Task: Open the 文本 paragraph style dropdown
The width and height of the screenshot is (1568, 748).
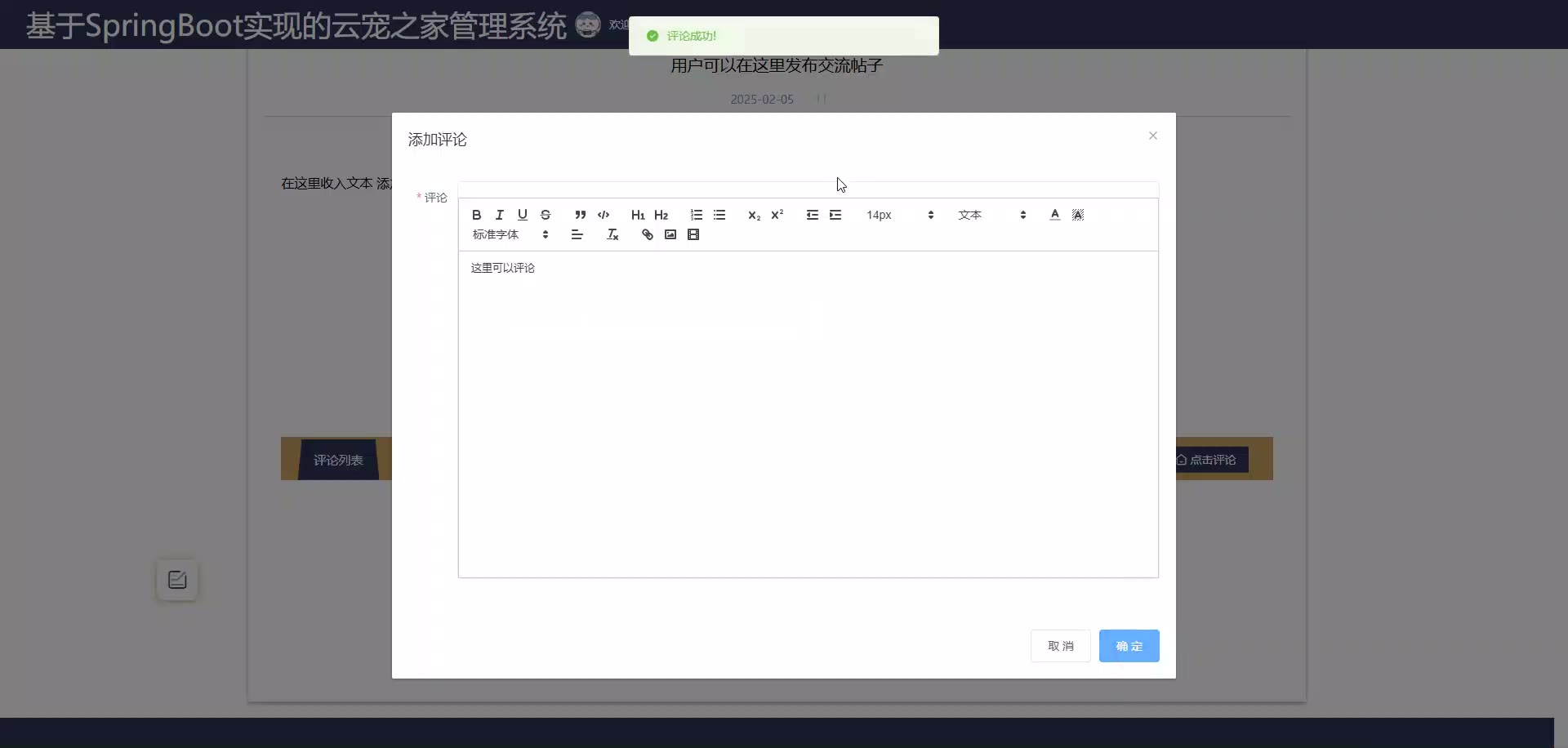Action: 992,215
